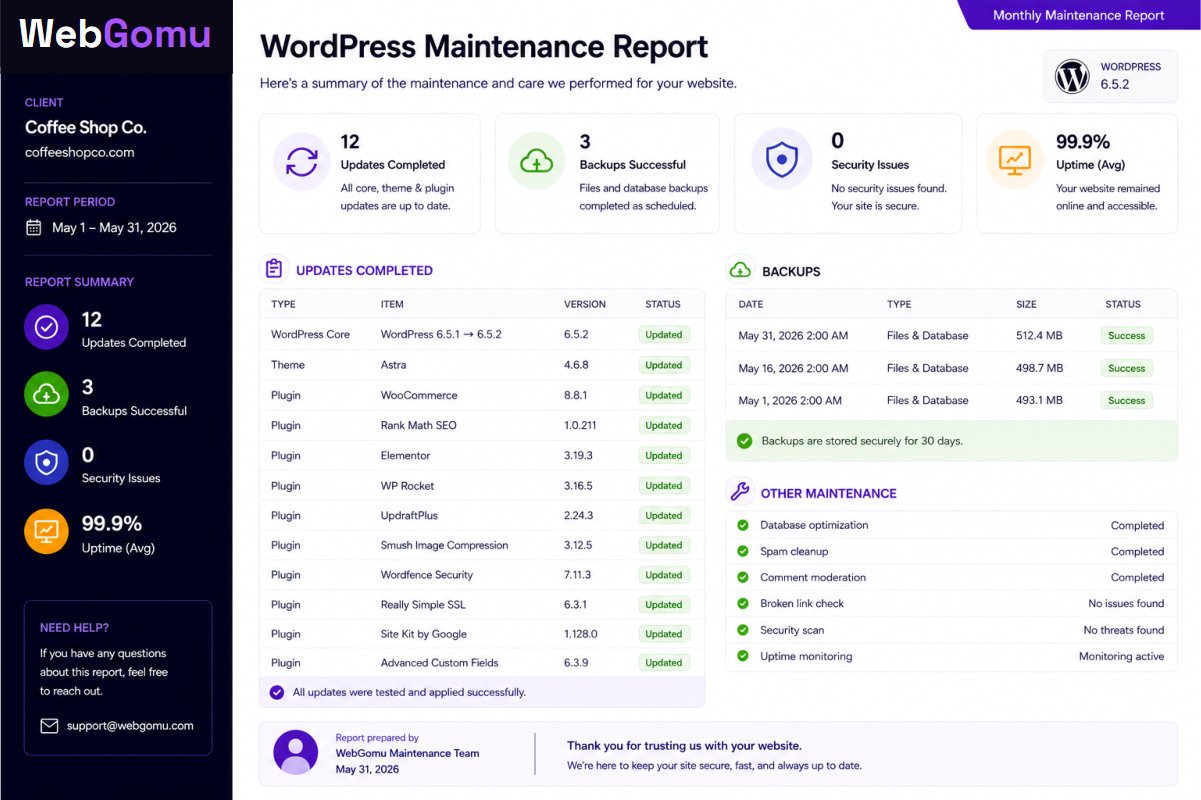Viewport: 1201px width, 800px height.
Task: Click the 99.9% uptime value in top card
Action: (x=1083, y=142)
